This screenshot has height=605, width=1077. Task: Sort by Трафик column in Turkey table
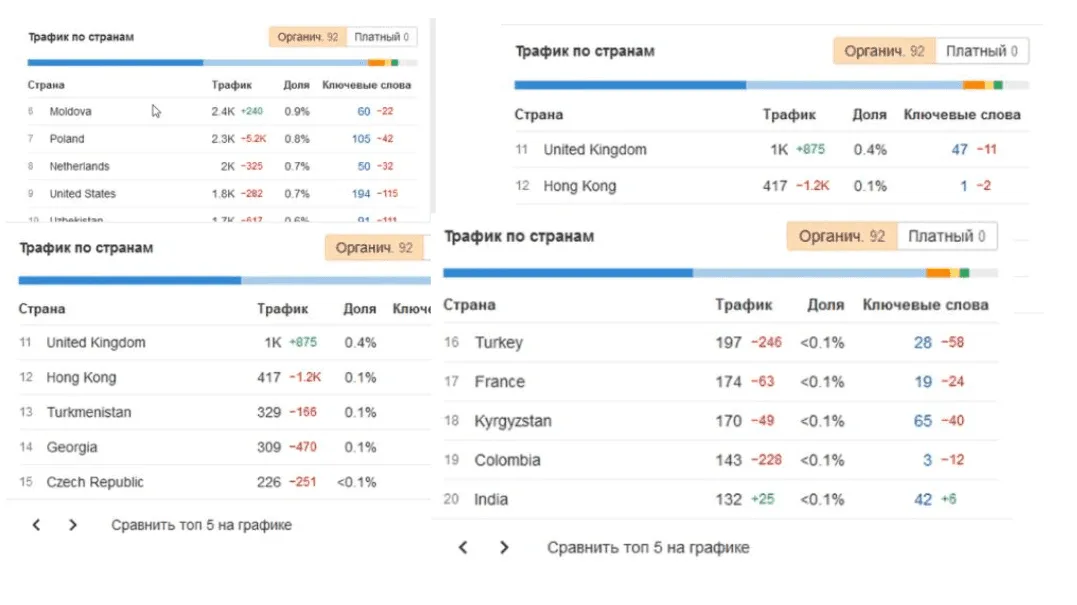[743, 305]
